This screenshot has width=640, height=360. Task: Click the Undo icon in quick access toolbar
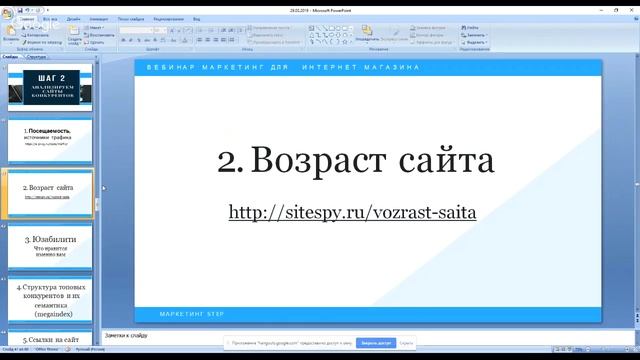coord(27,10)
